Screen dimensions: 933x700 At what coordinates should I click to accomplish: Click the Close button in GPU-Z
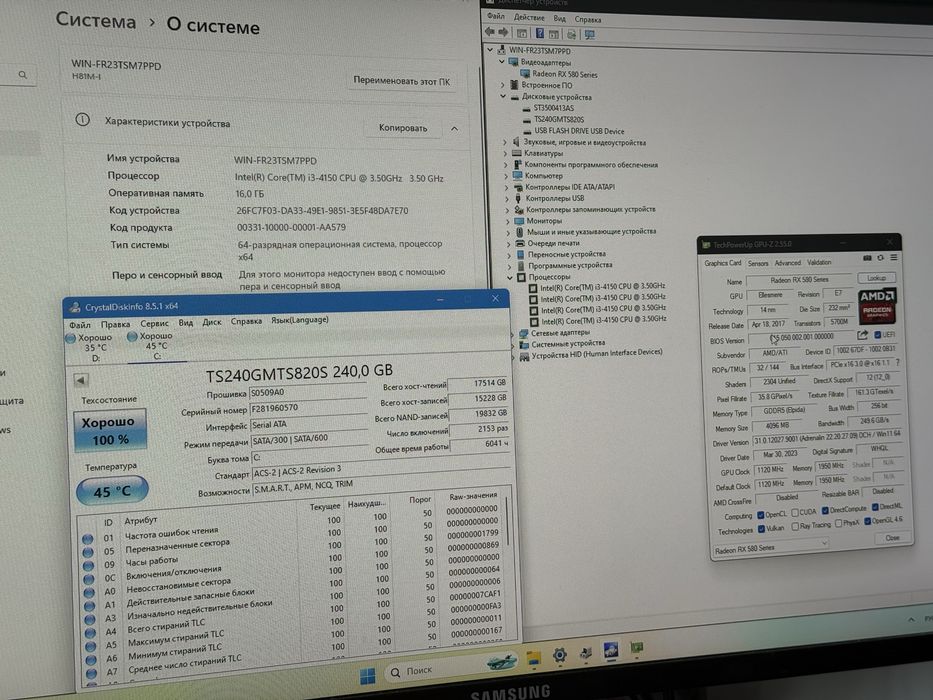(892, 538)
